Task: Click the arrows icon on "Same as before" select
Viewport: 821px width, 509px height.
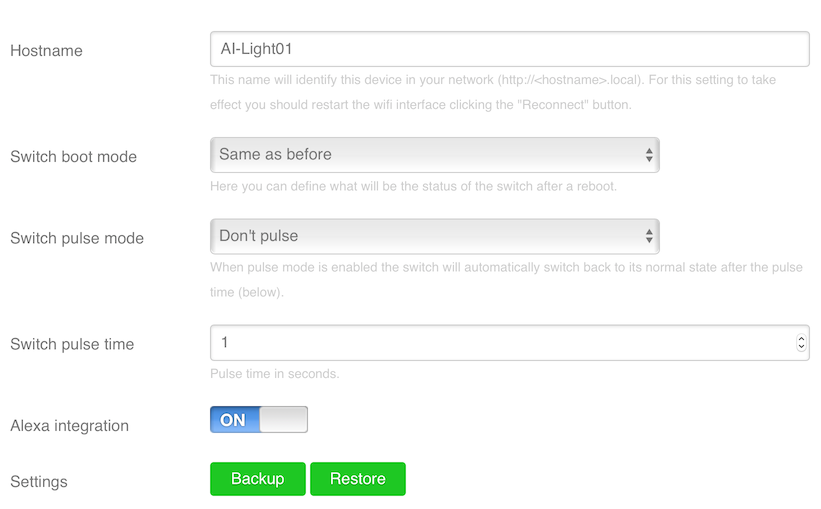Action: coord(649,155)
